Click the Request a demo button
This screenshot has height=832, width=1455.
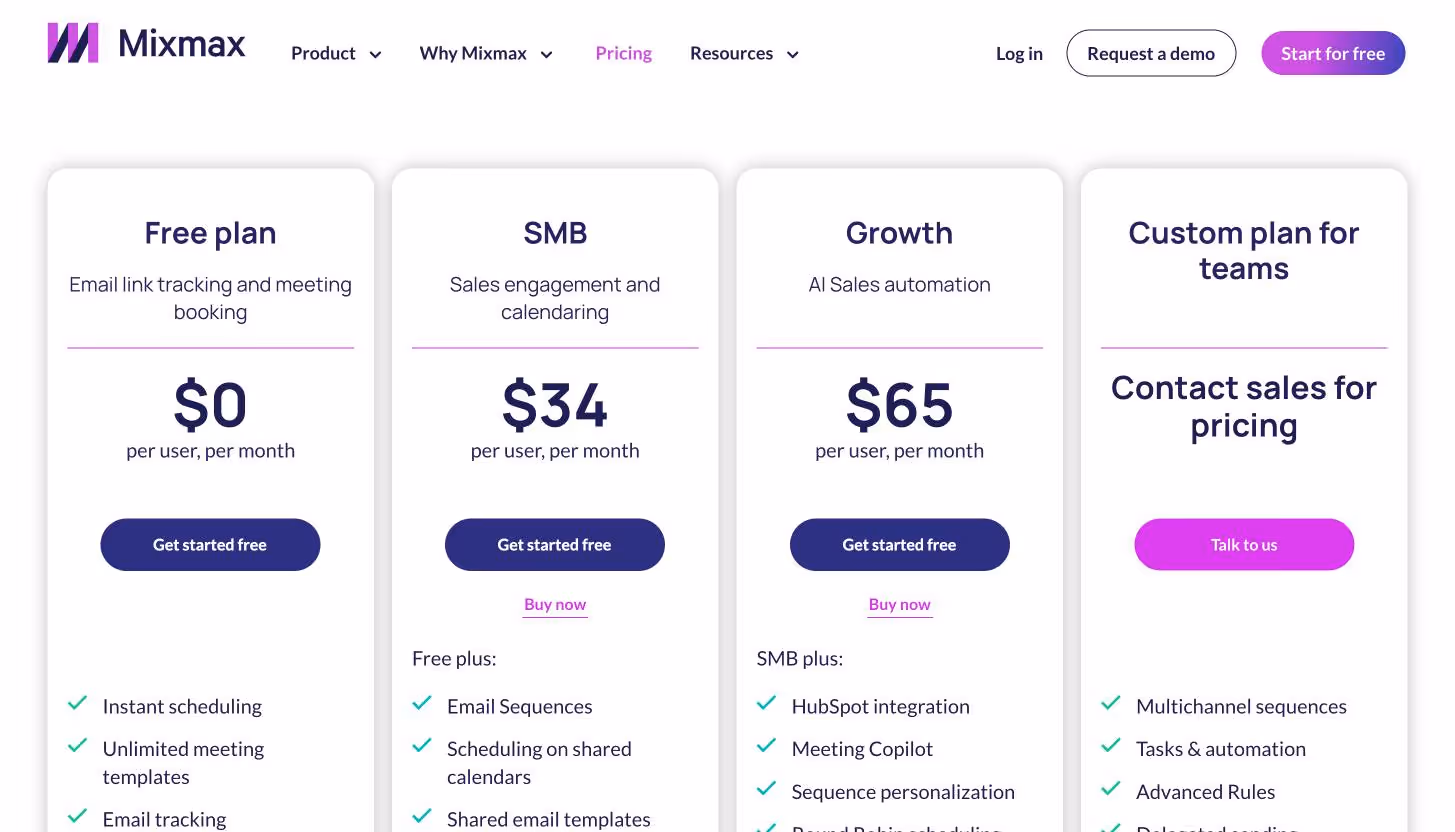pyautogui.click(x=1151, y=53)
